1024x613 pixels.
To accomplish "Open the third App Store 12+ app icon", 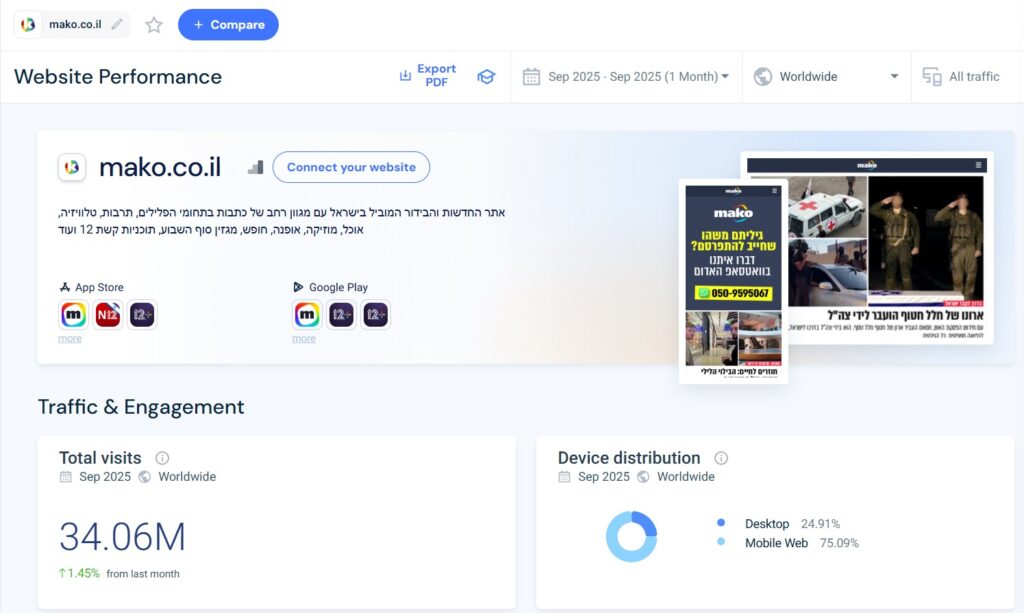I will [142, 315].
